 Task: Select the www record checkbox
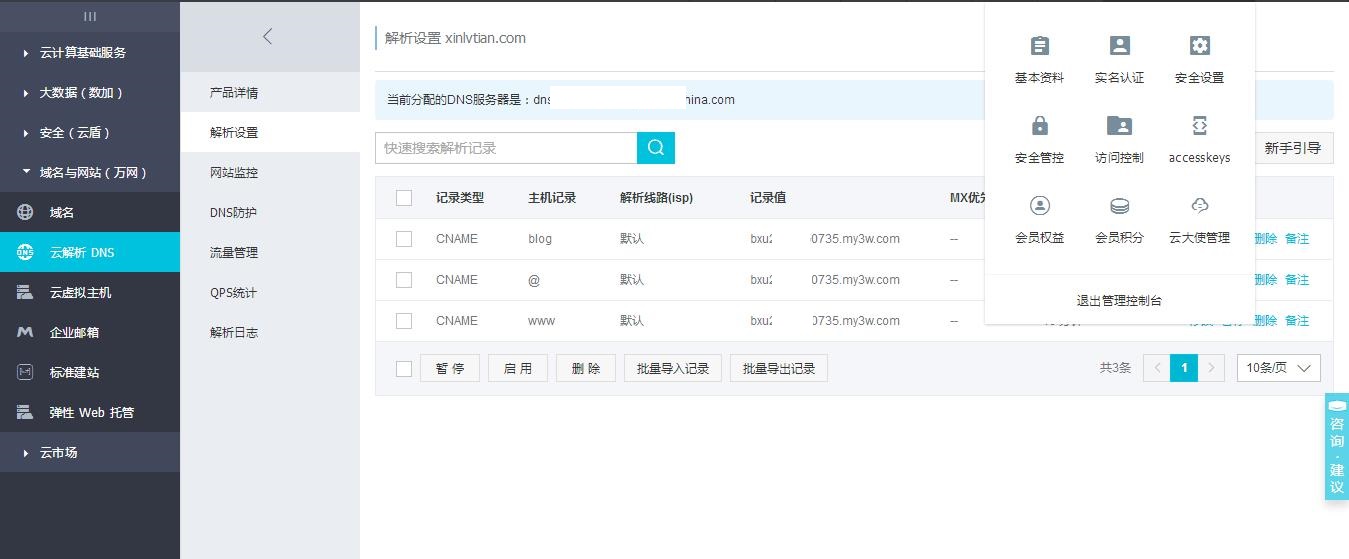coord(404,321)
